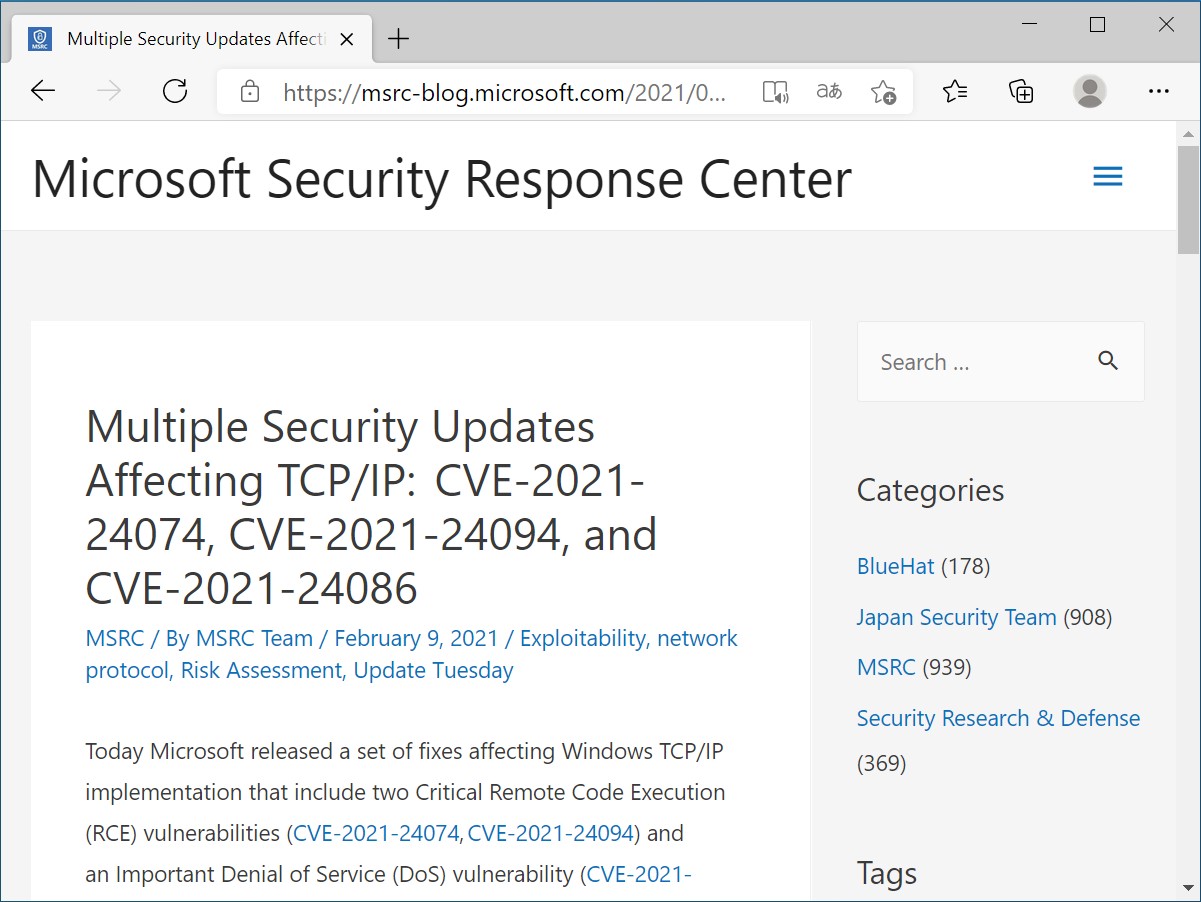The image size is (1201, 902).
Task: Click the site security lock icon
Action: pyautogui.click(x=248, y=91)
